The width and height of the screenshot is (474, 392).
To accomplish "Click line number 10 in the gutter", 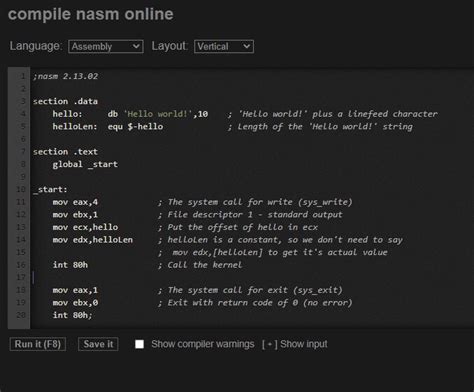I will point(21,190).
